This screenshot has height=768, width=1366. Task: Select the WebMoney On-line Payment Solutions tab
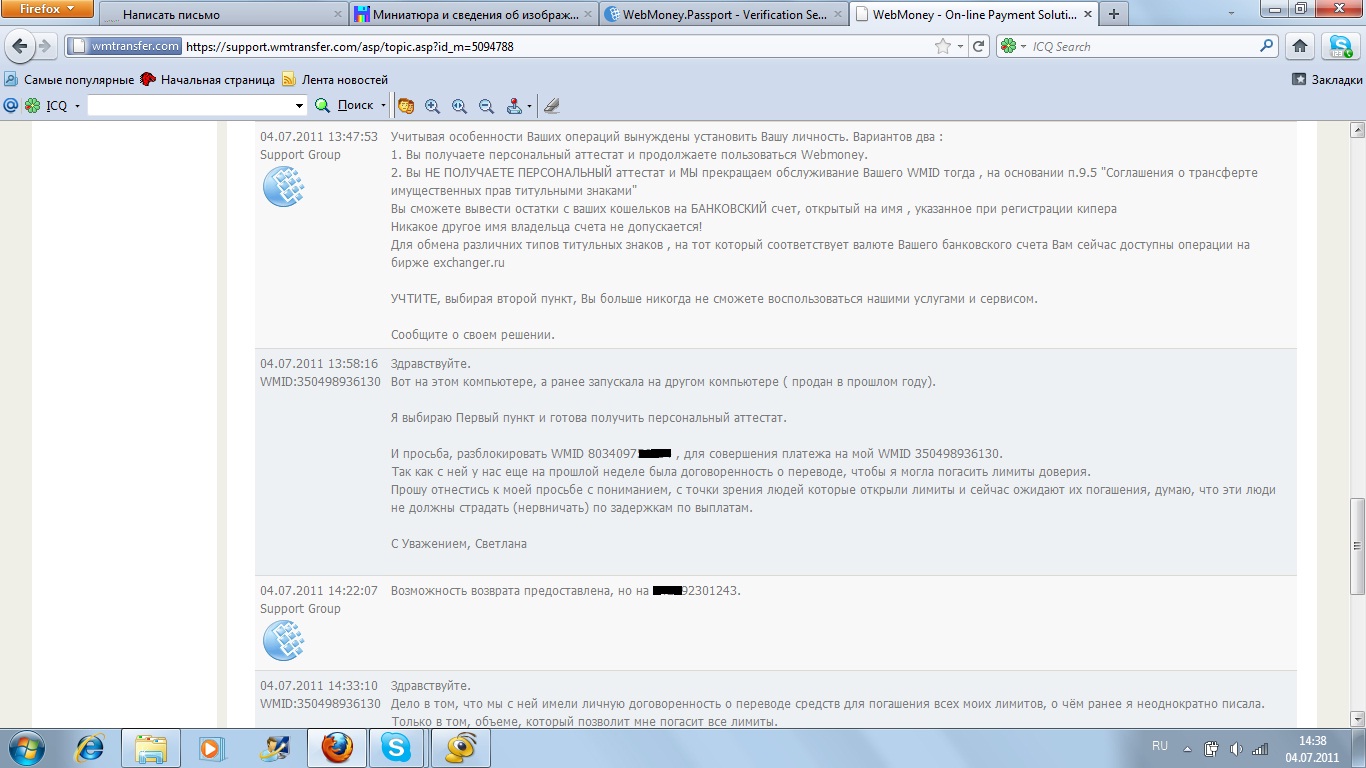tap(973, 15)
